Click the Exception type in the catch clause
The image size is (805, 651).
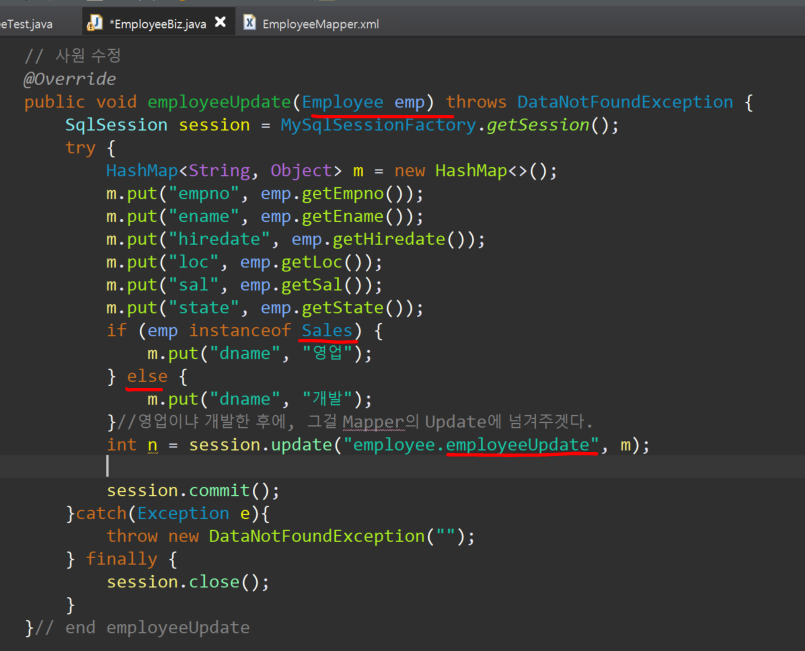(183, 513)
